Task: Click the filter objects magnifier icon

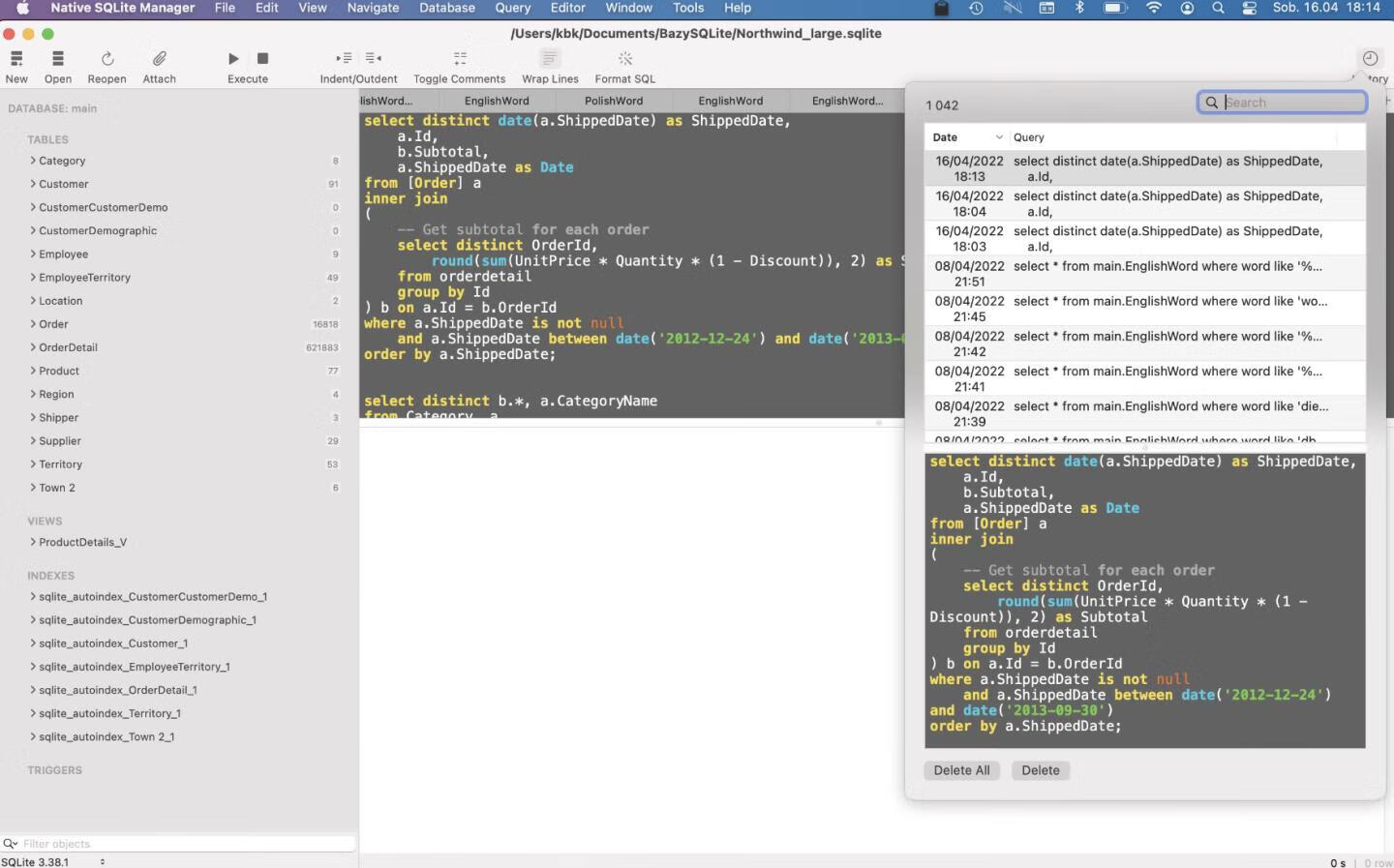Action: [x=10, y=844]
